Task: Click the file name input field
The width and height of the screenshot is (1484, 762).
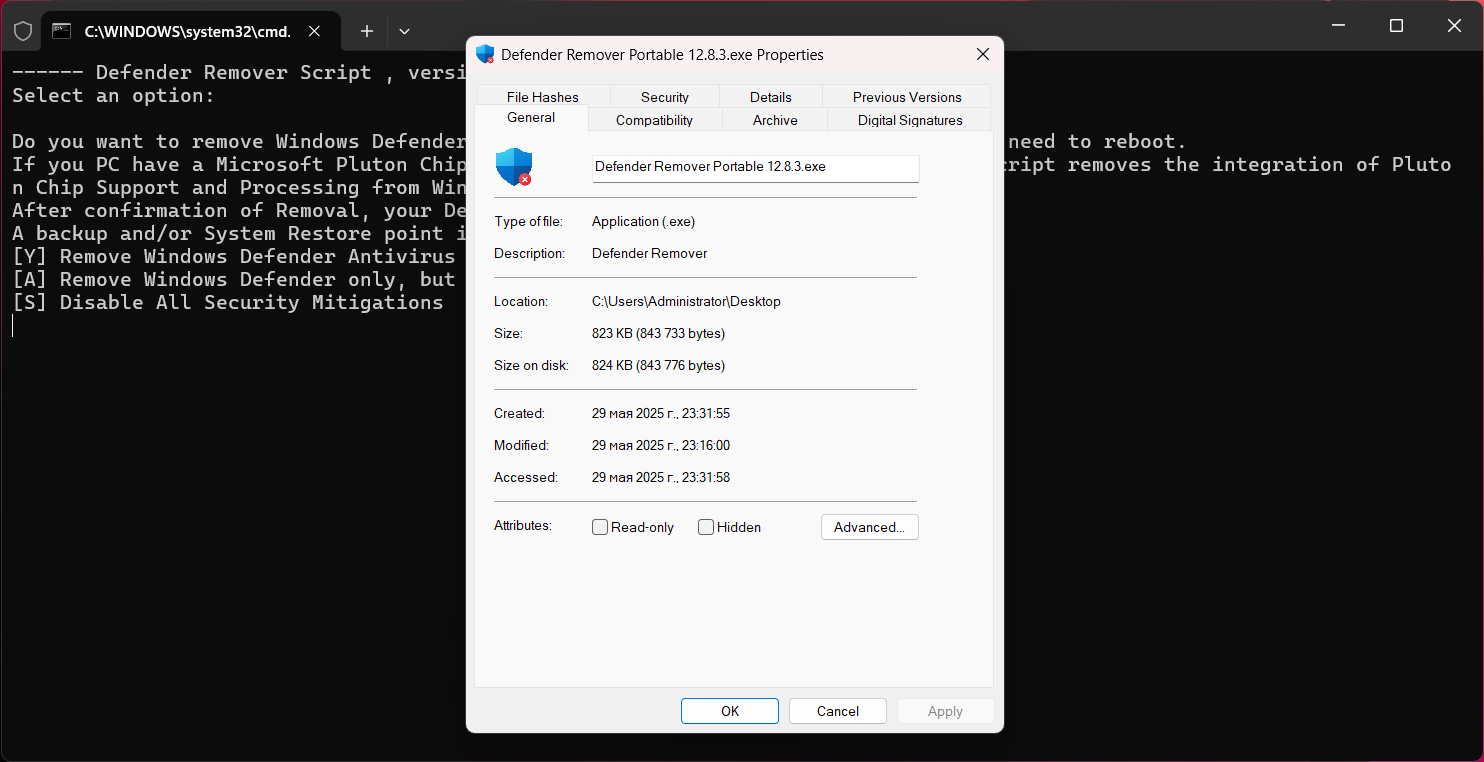Action: click(755, 167)
